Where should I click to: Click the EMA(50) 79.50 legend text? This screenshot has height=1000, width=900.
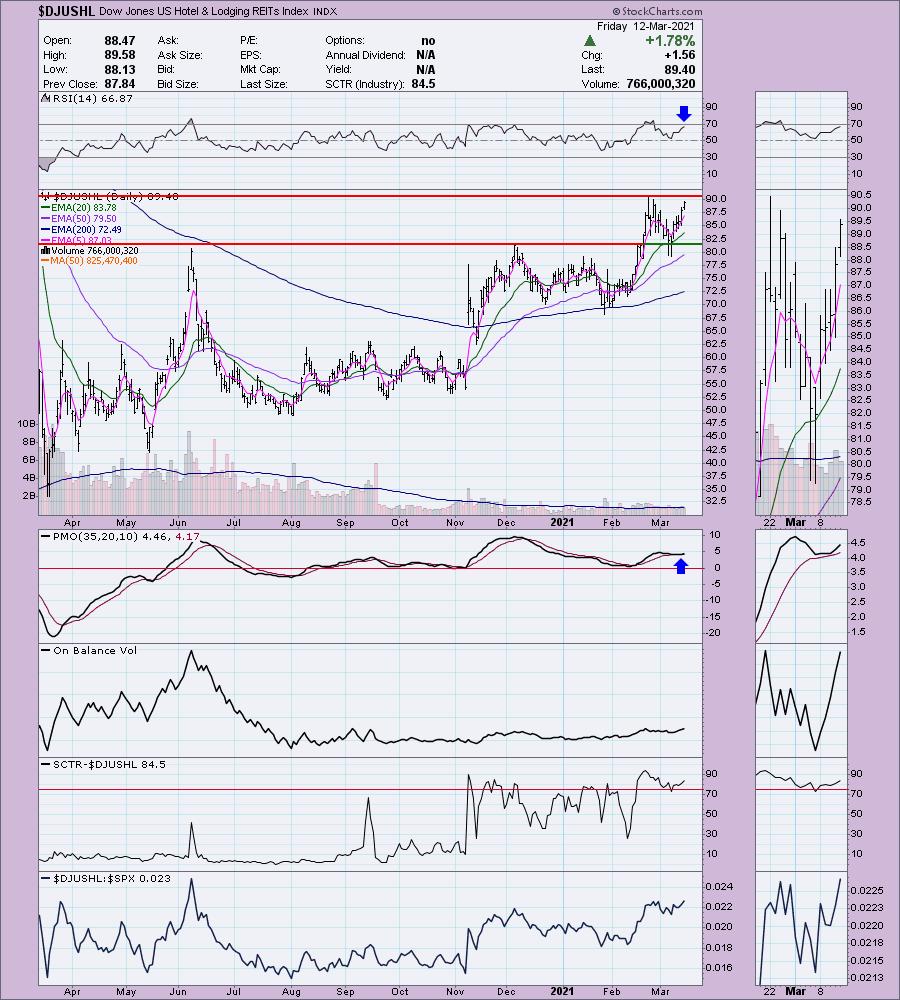coord(84,219)
